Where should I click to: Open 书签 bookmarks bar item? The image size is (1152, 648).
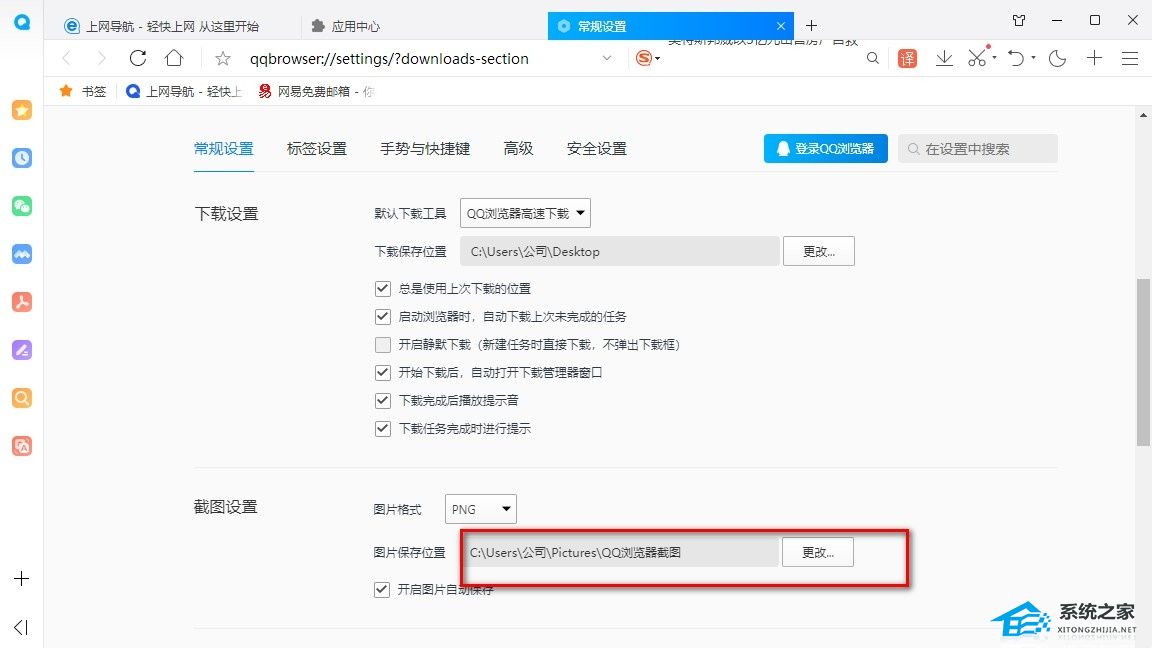pyautogui.click(x=82, y=91)
